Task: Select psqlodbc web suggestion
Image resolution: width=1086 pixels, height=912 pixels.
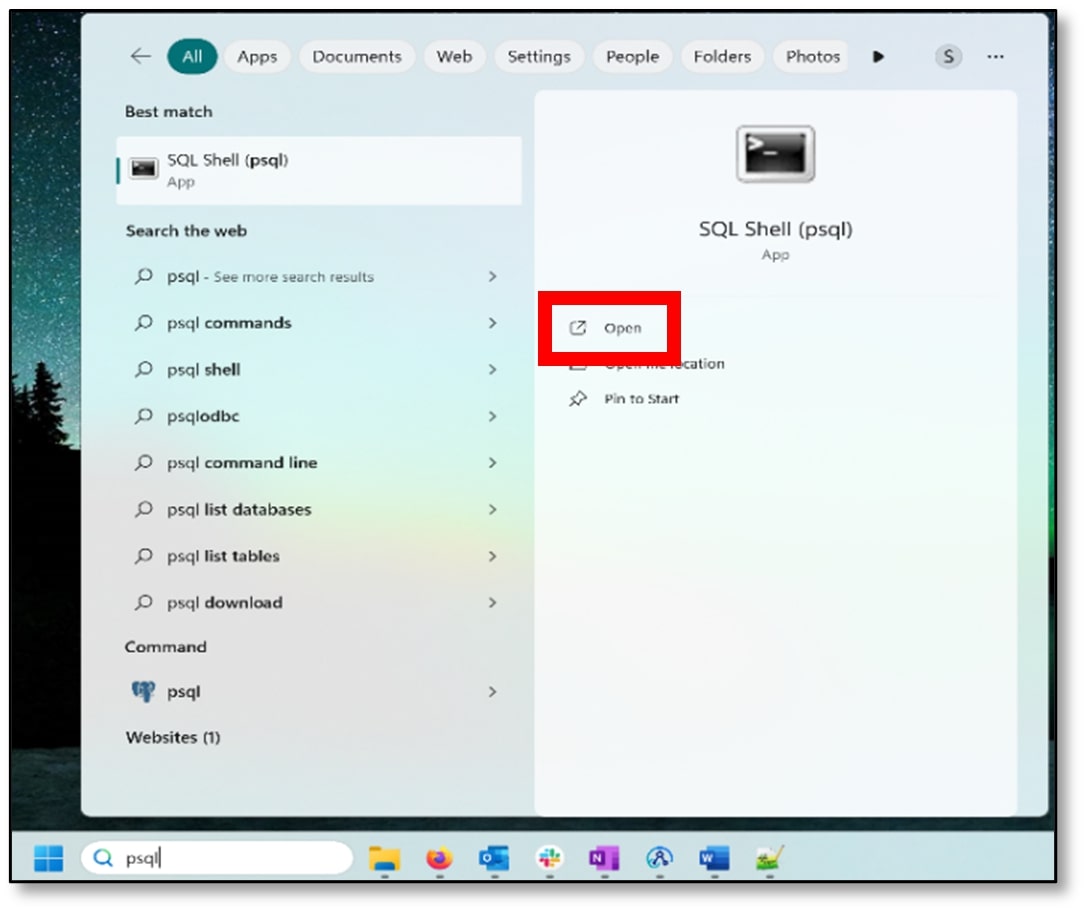Action: tap(203, 415)
